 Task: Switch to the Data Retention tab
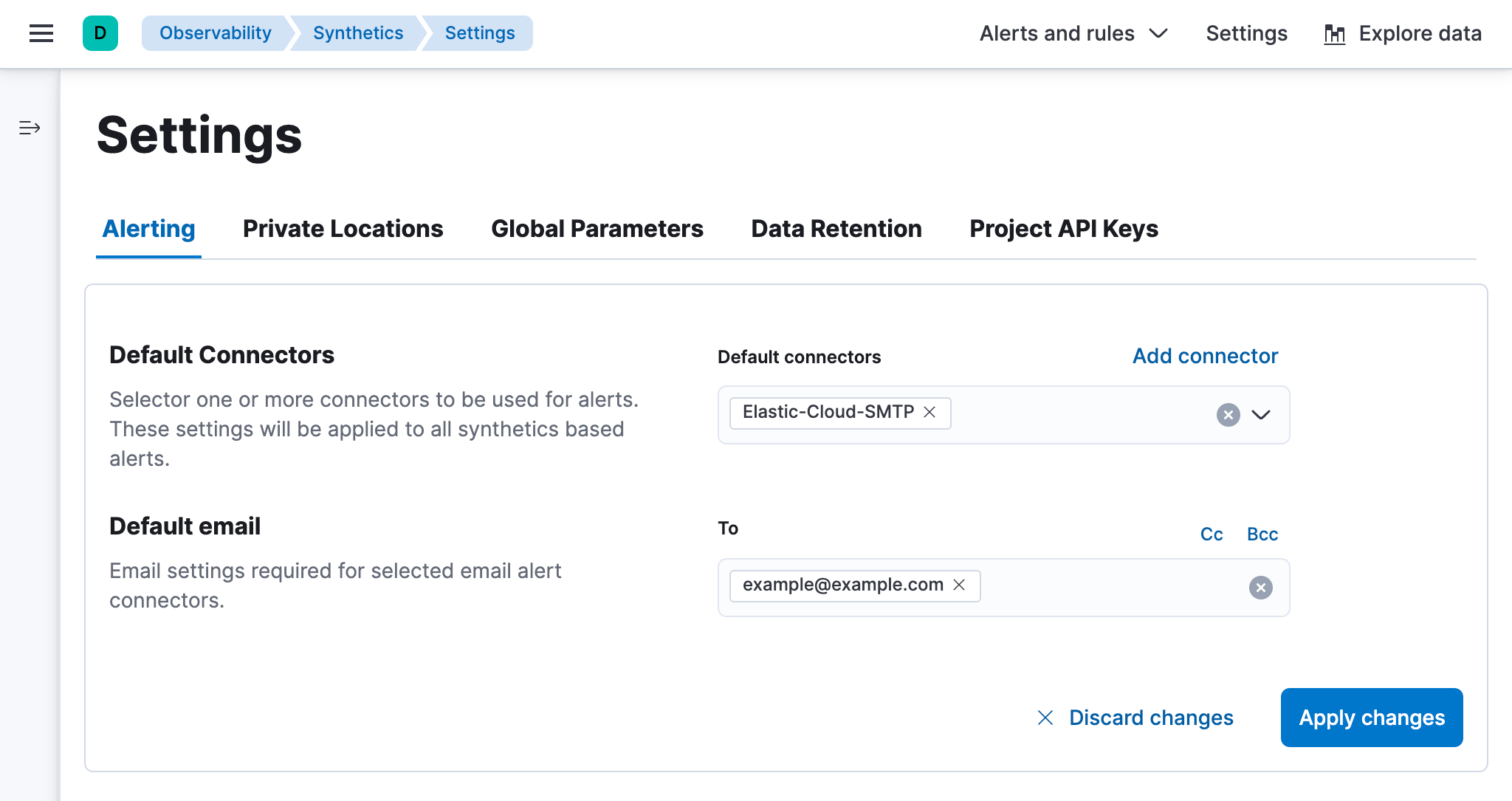pyautogui.click(x=836, y=229)
